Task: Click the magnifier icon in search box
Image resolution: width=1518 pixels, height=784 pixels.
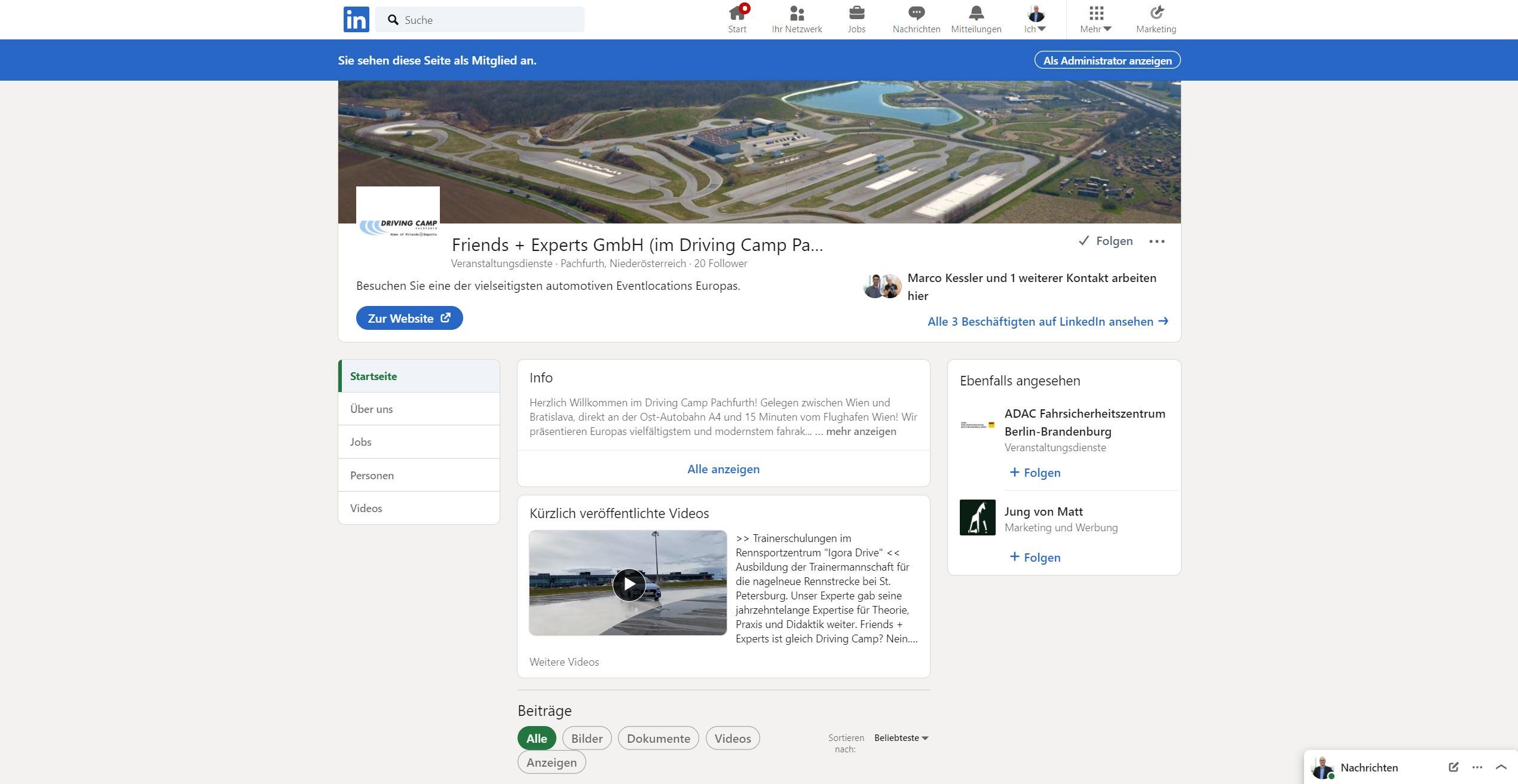Action: click(x=393, y=20)
